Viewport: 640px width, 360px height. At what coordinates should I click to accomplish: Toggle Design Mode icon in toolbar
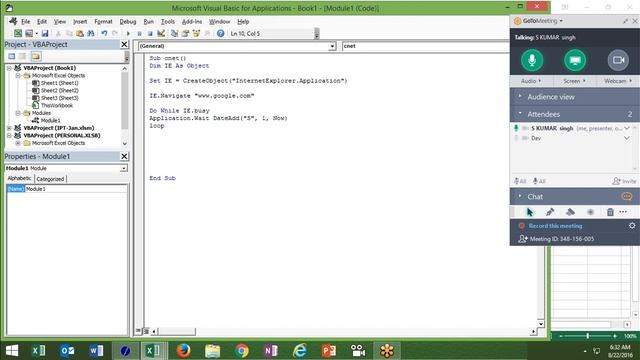[161, 33]
